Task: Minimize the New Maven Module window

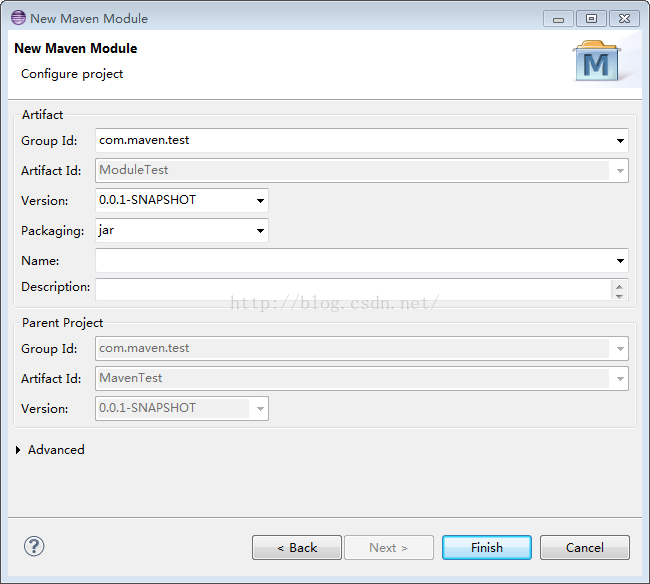Action: [x=558, y=19]
